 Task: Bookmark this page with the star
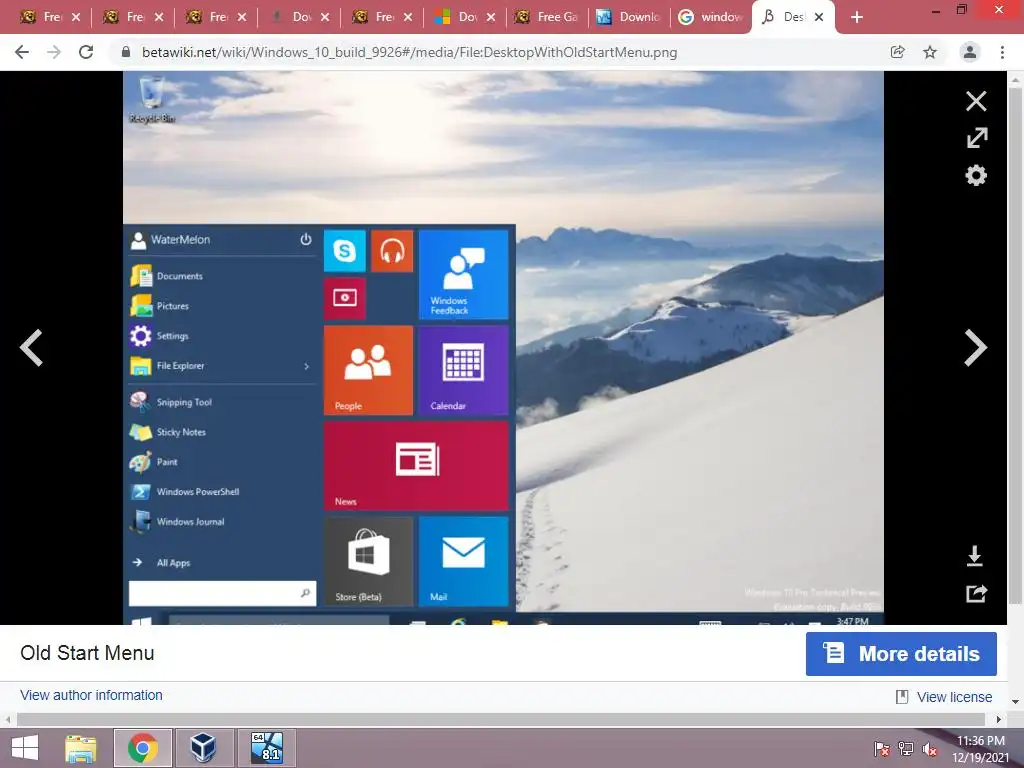(x=930, y=52)
